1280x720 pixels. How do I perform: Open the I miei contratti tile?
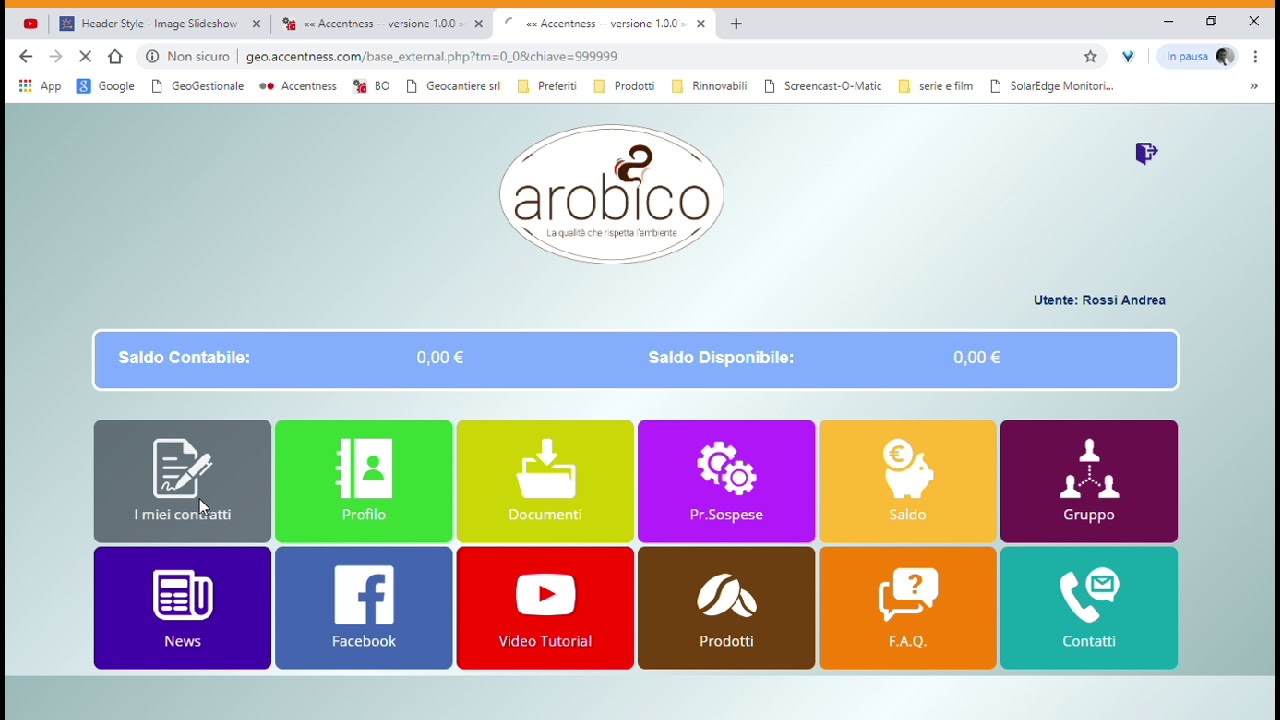coord(182,481)
